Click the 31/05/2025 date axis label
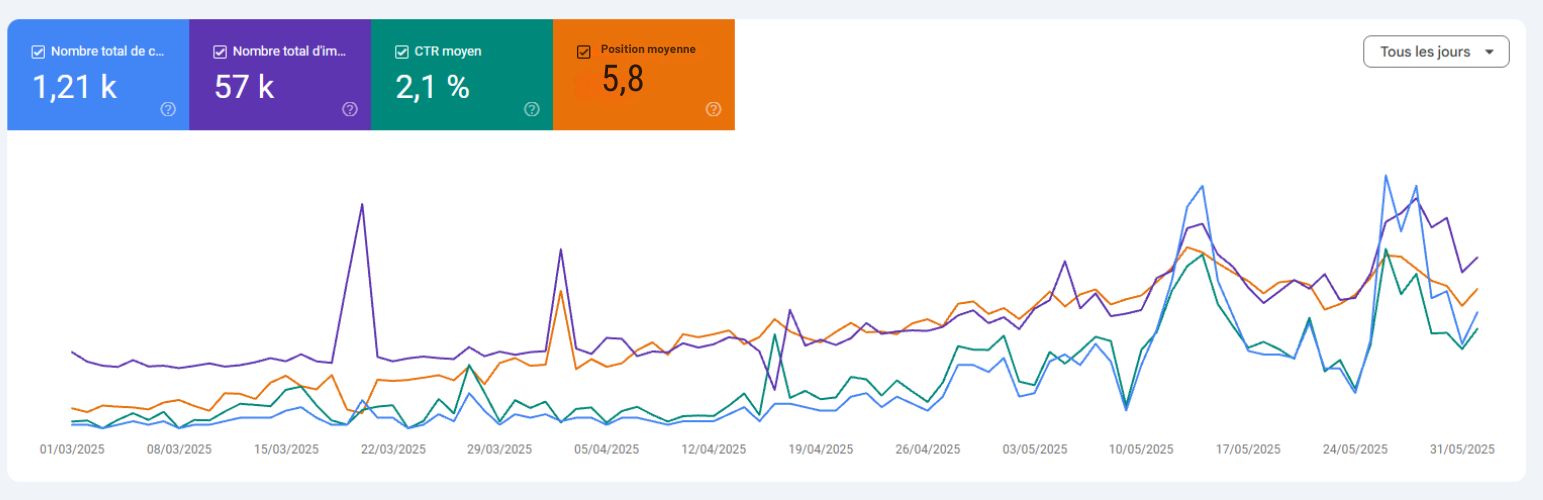Image resolution: width=1543 pixels, height=500 pixels. click(1462, 449)
